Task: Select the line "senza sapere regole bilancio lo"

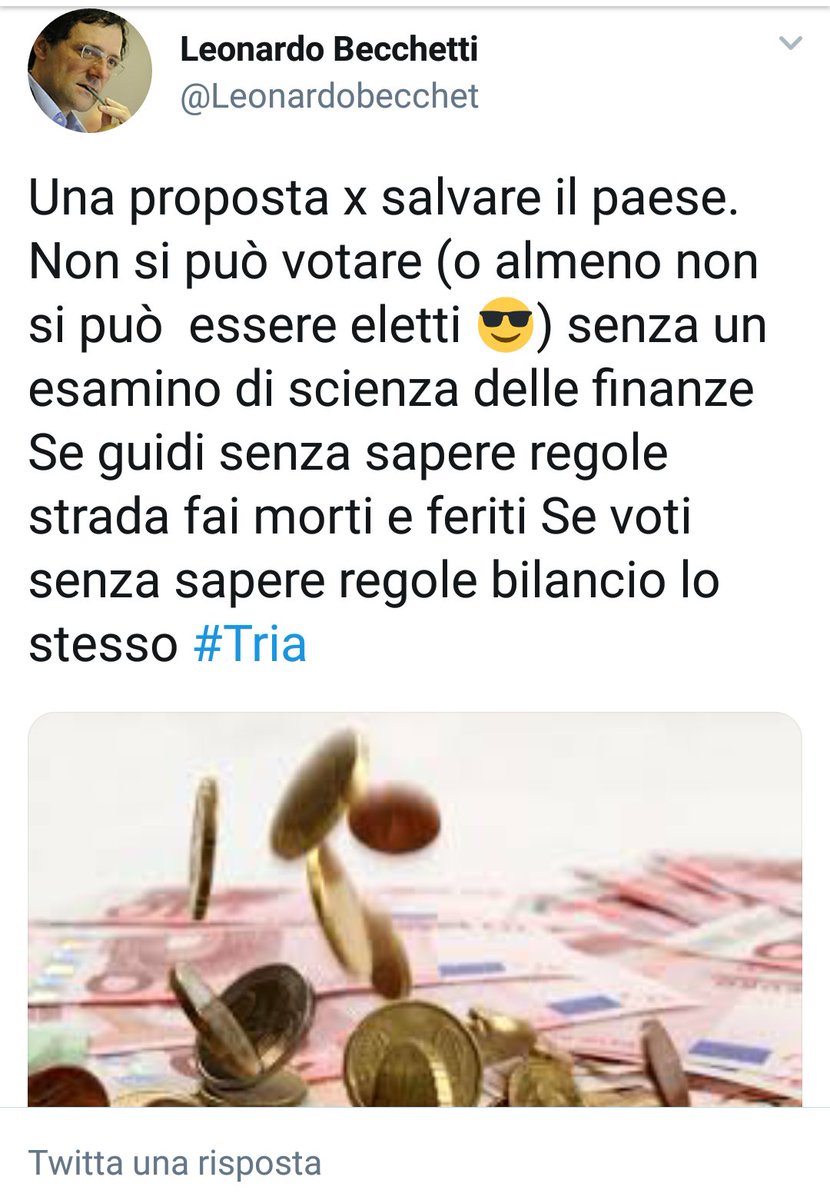Action: coord(374,582)
